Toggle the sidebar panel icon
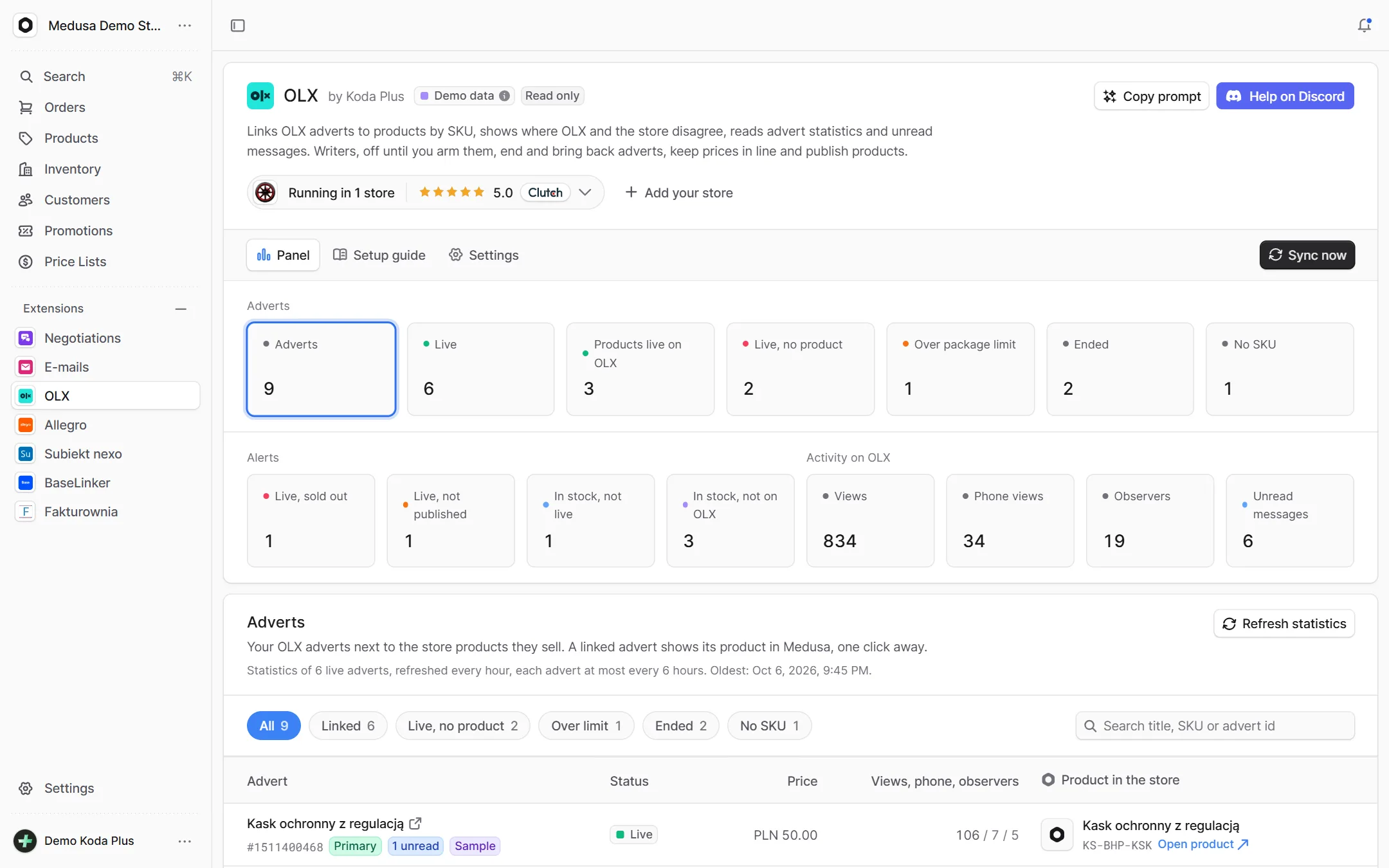Viewport: 1389px width, 868px height. 237,26
